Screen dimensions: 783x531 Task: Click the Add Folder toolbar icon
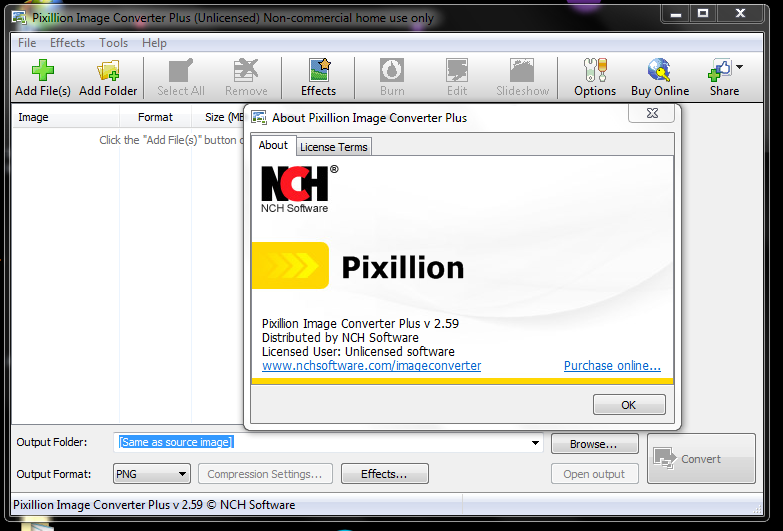click(108, 70)
